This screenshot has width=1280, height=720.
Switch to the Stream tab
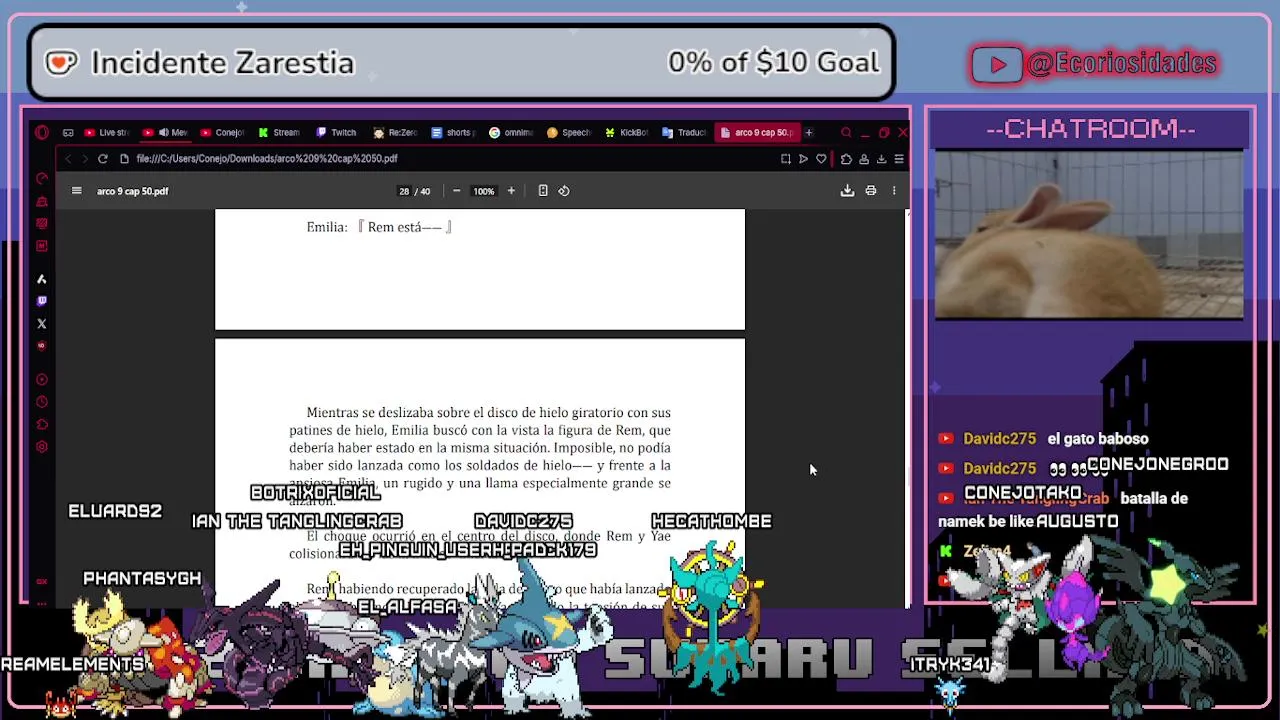[x=279, y=132]
